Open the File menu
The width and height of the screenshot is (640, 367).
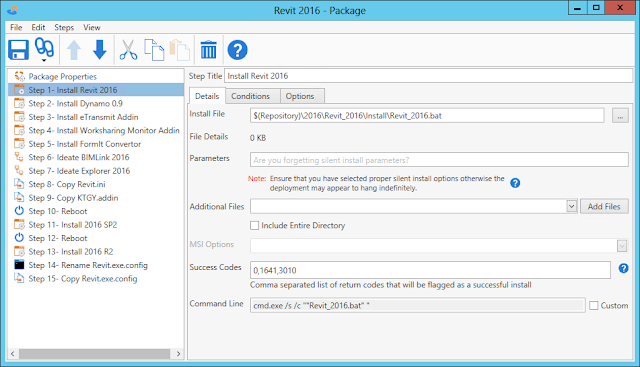pyautogui.click(x=16, y=27)
